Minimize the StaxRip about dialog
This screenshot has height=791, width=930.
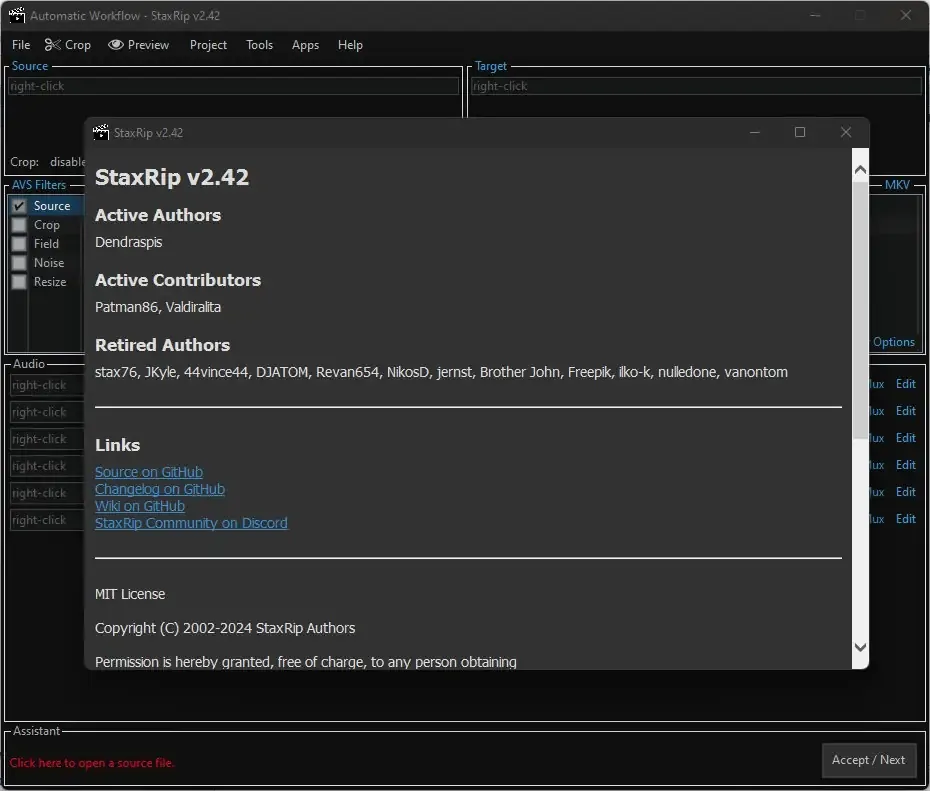point(754,132)
